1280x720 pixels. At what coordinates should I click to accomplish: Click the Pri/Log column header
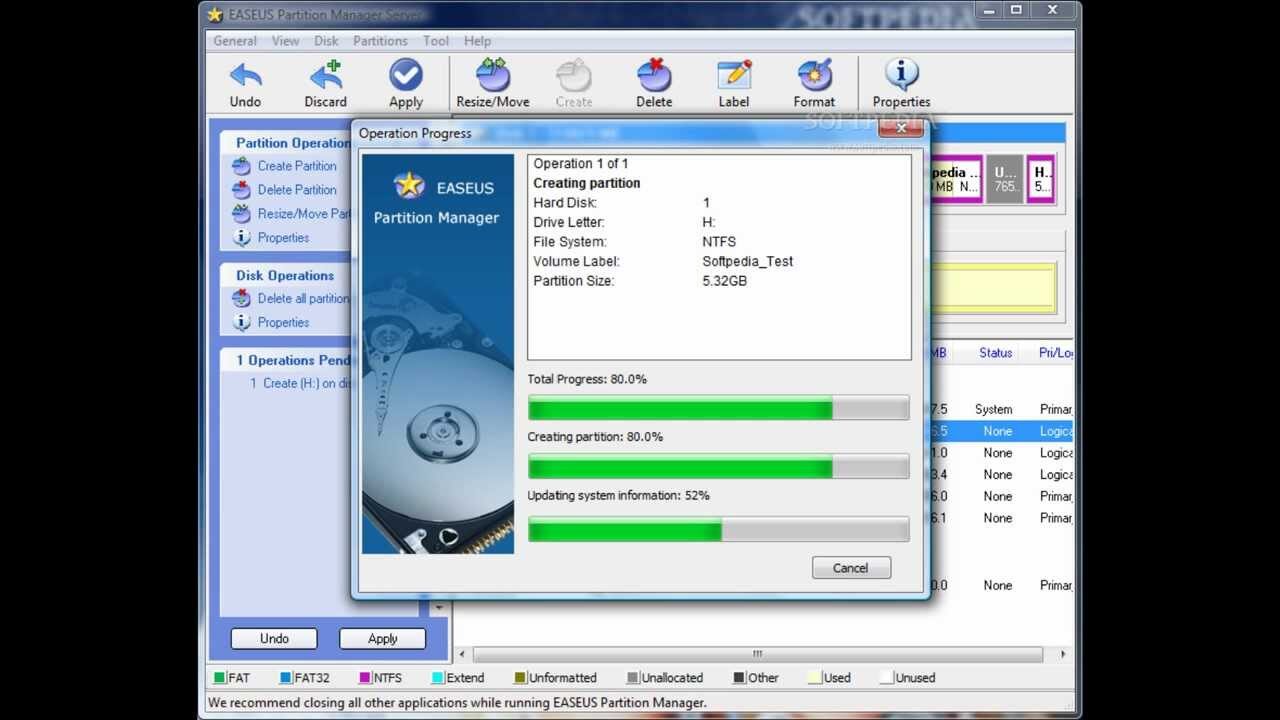point(1055,353)
